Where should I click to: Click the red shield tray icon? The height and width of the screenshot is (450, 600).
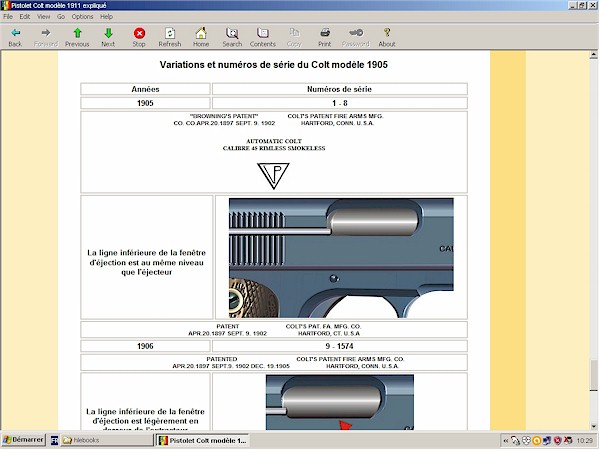[x=558, y=441]
